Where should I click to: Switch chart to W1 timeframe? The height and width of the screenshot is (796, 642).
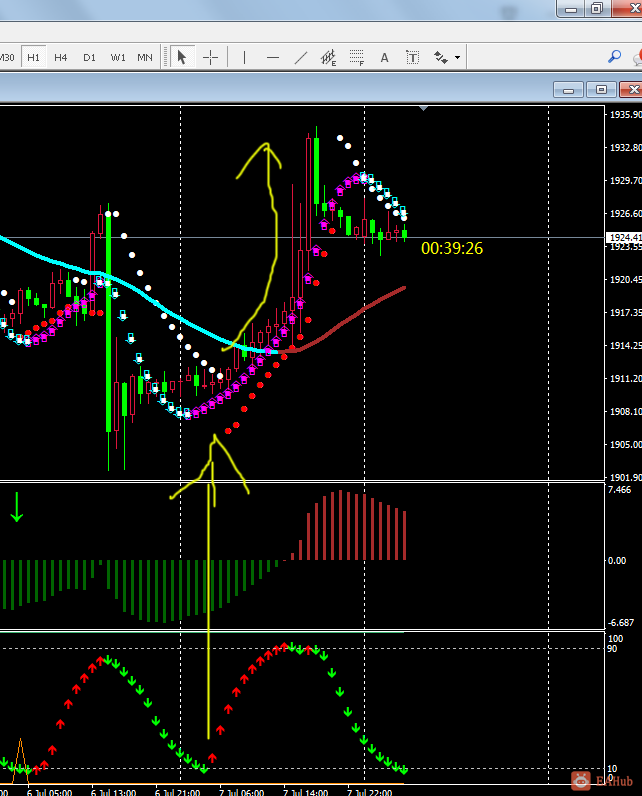[x=118, y=57]
